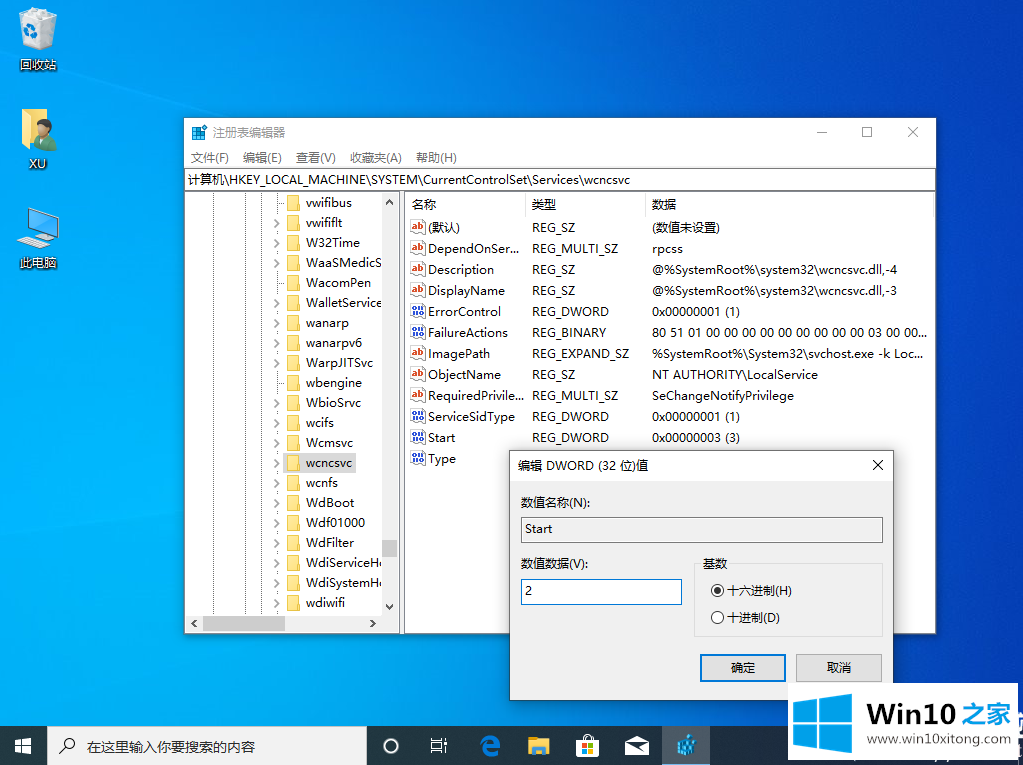Screen dimensions: 1023x765
Task: Select 十进制 decimal radio button
Action: [717, 618]
